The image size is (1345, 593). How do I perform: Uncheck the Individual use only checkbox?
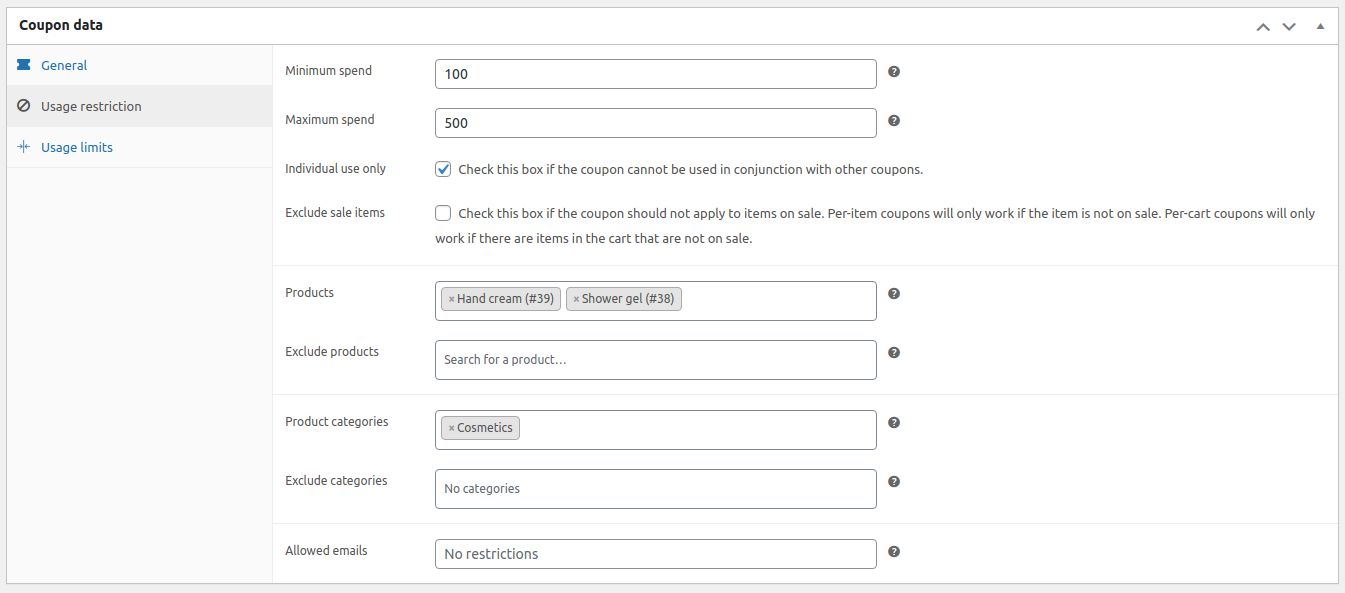click(x=443, y=169)
